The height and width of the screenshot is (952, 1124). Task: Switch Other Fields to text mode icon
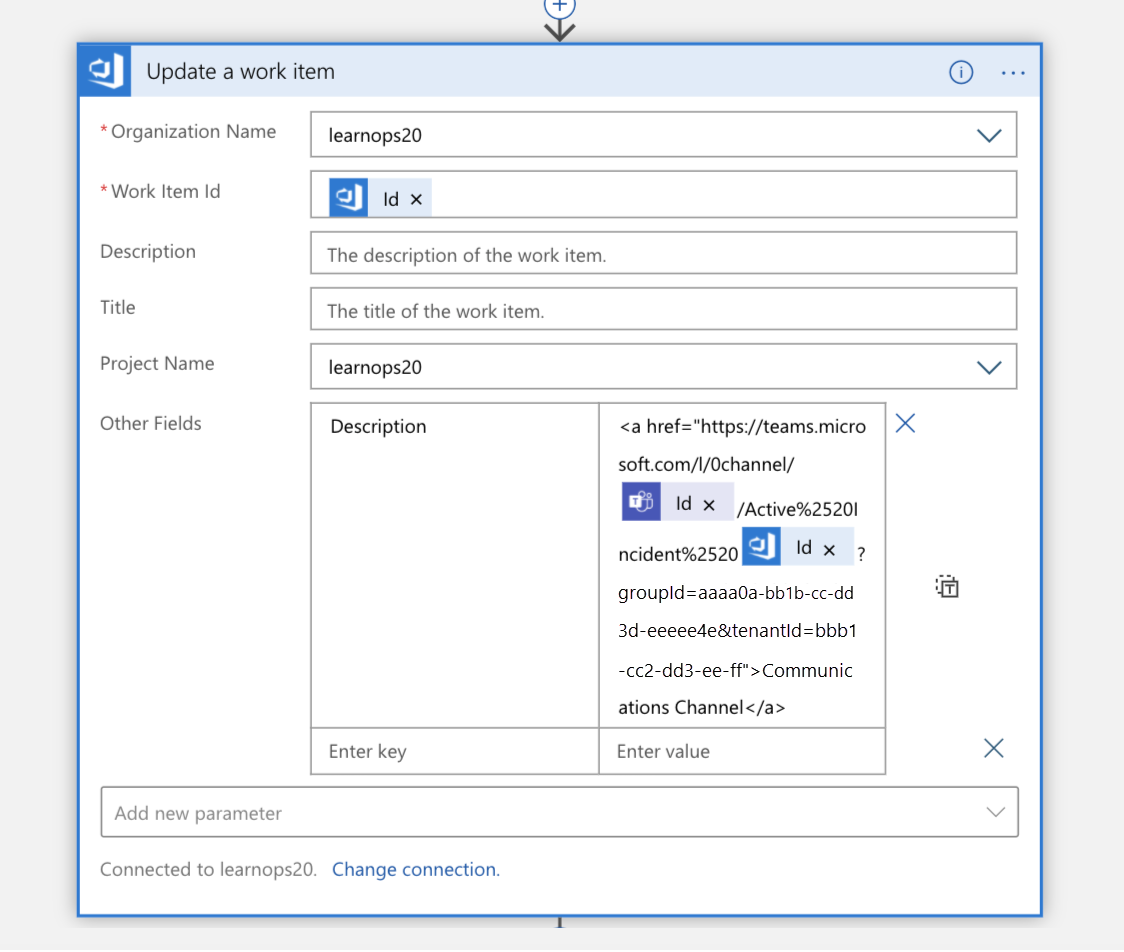(947, 586)
